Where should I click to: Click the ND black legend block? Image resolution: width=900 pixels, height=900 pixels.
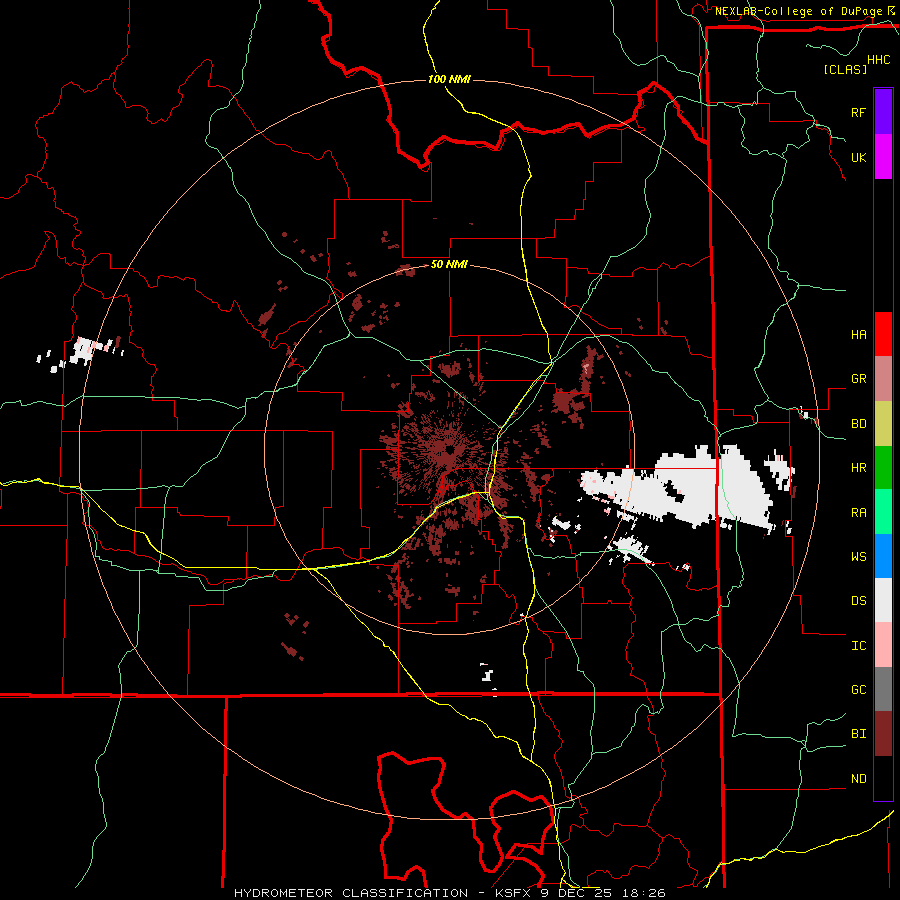[x=883, y=778]
